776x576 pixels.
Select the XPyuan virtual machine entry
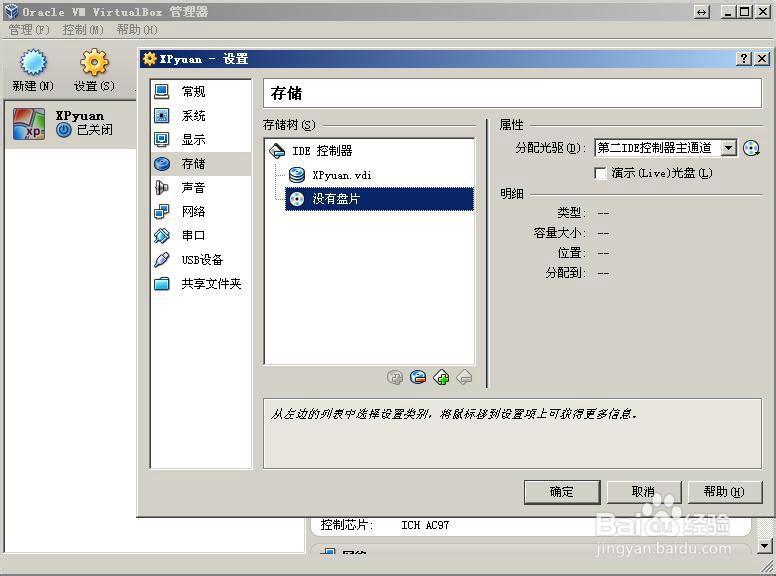point(70,124)
